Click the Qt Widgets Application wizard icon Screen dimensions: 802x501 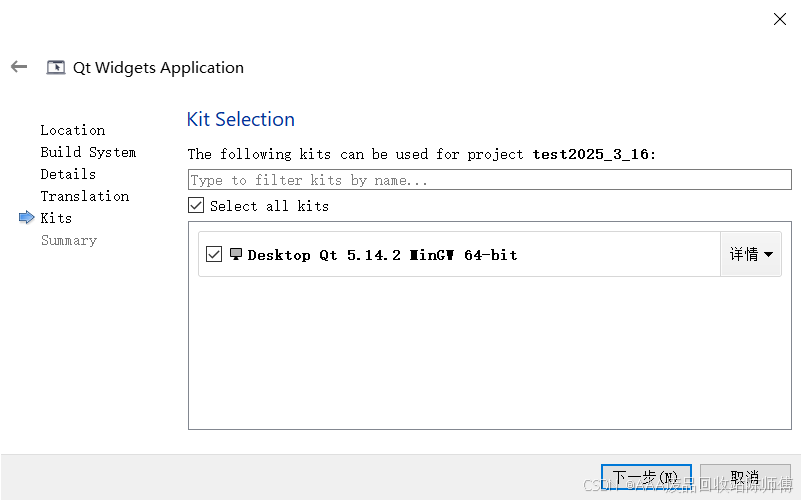56,67
